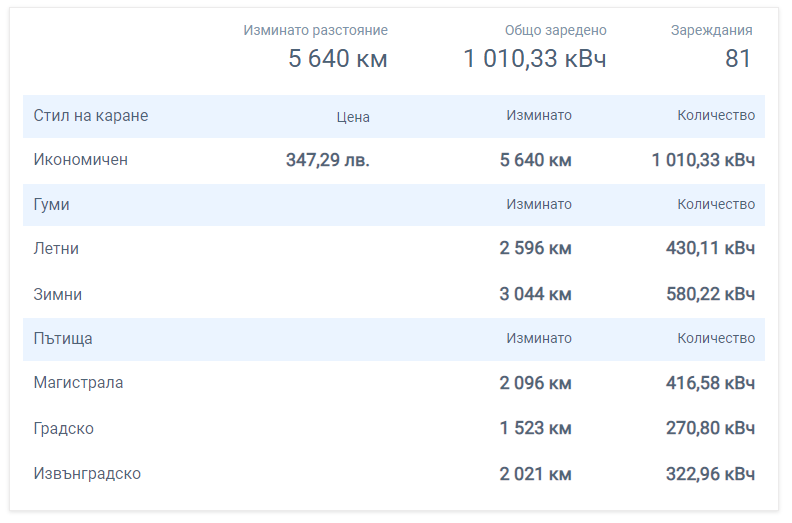This screenshot has width=792, height=523.
Task: Click the 580,22 кВч energy value
Action: [x=710, y=295]
